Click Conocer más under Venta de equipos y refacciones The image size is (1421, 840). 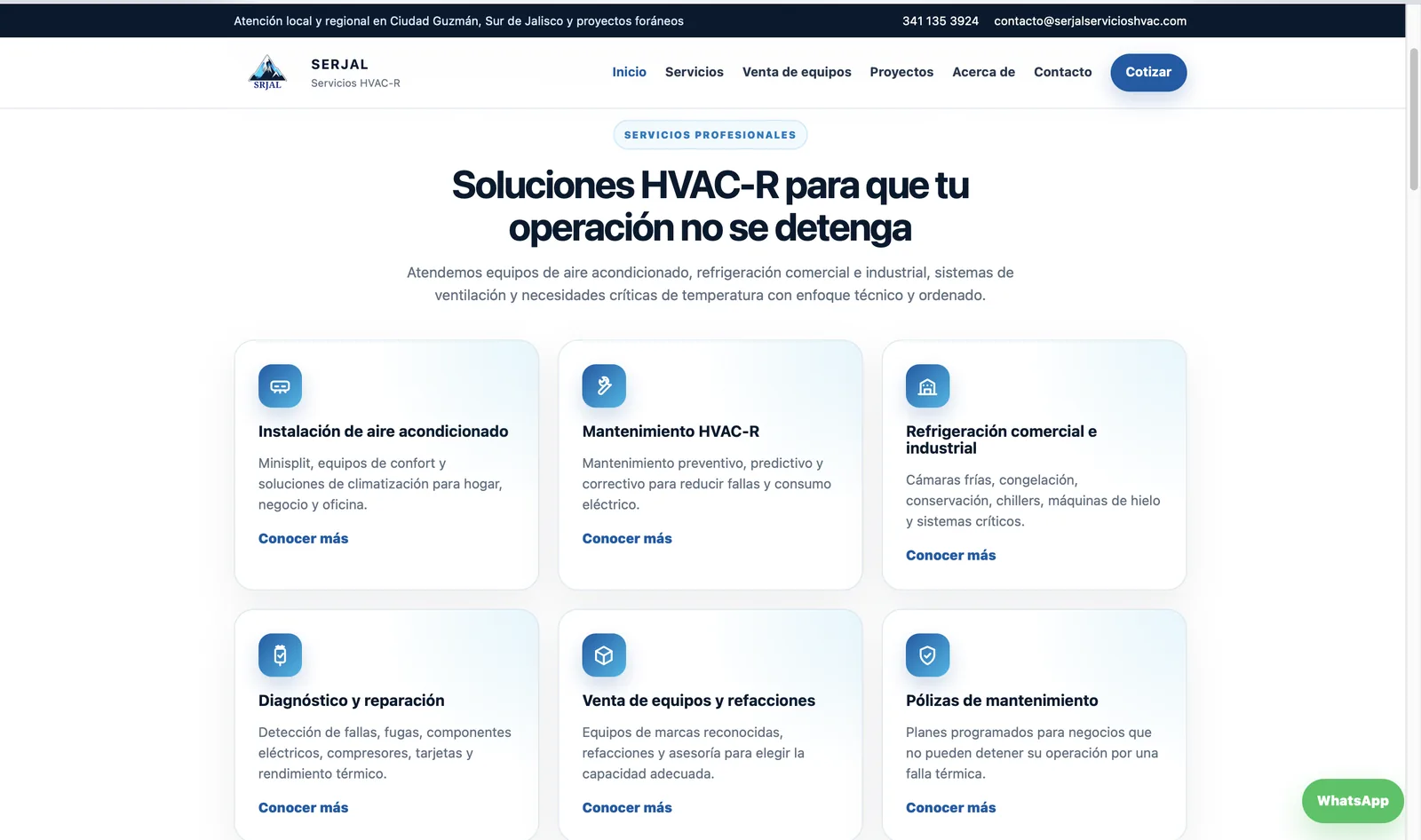[x=627, y=807]
